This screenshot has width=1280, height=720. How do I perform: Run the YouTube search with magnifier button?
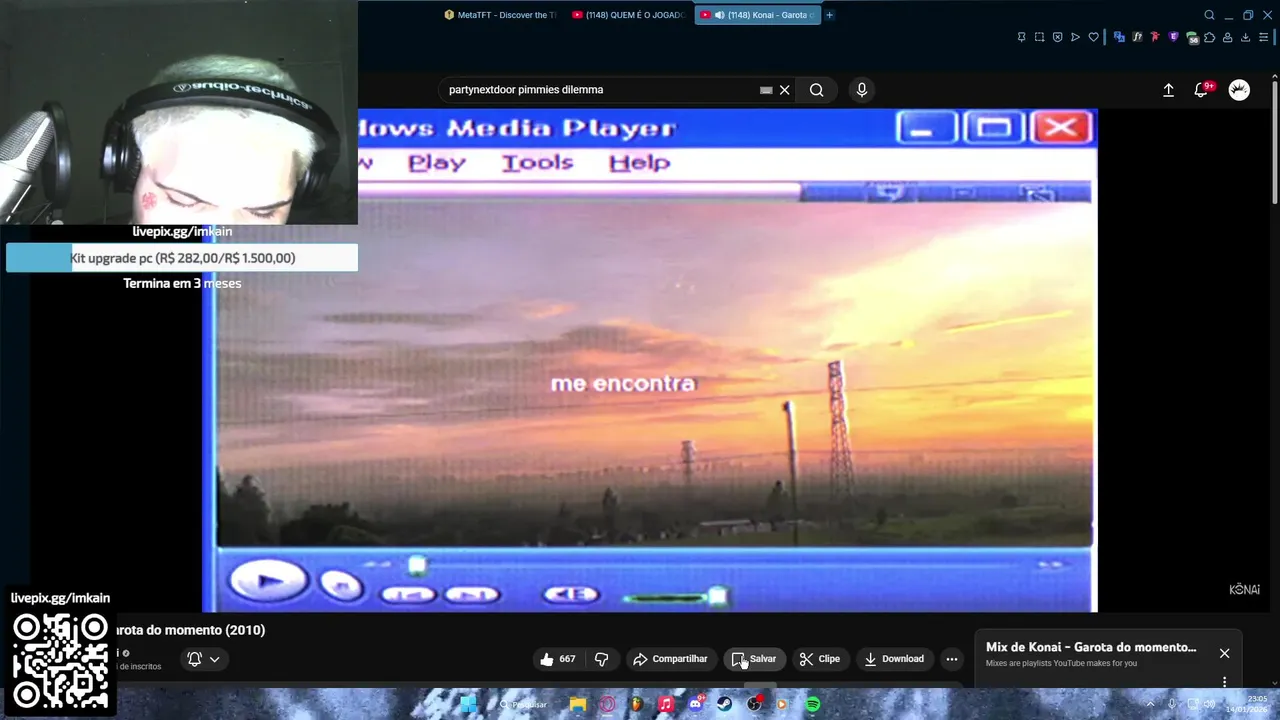(x=817, y=90)
